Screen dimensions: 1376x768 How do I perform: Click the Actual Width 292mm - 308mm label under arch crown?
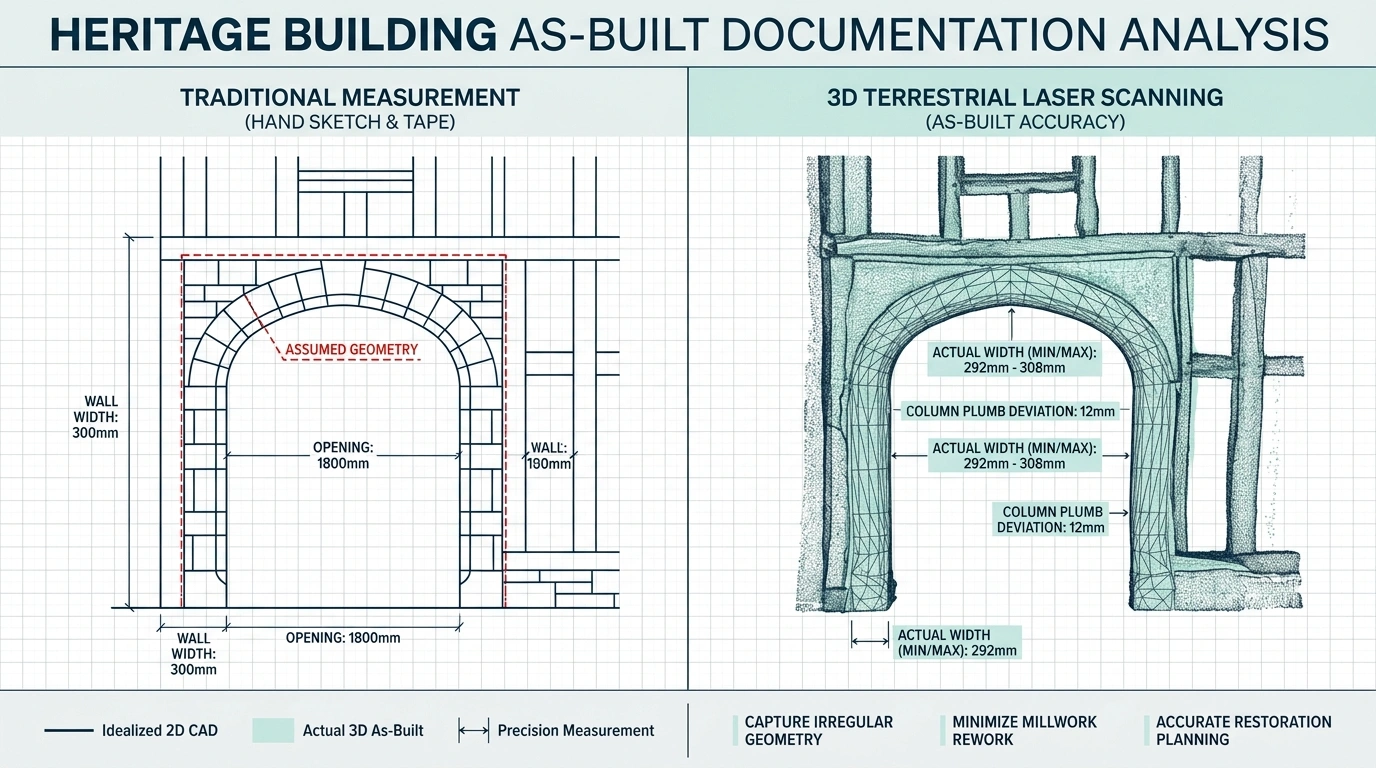point(1014,359)
